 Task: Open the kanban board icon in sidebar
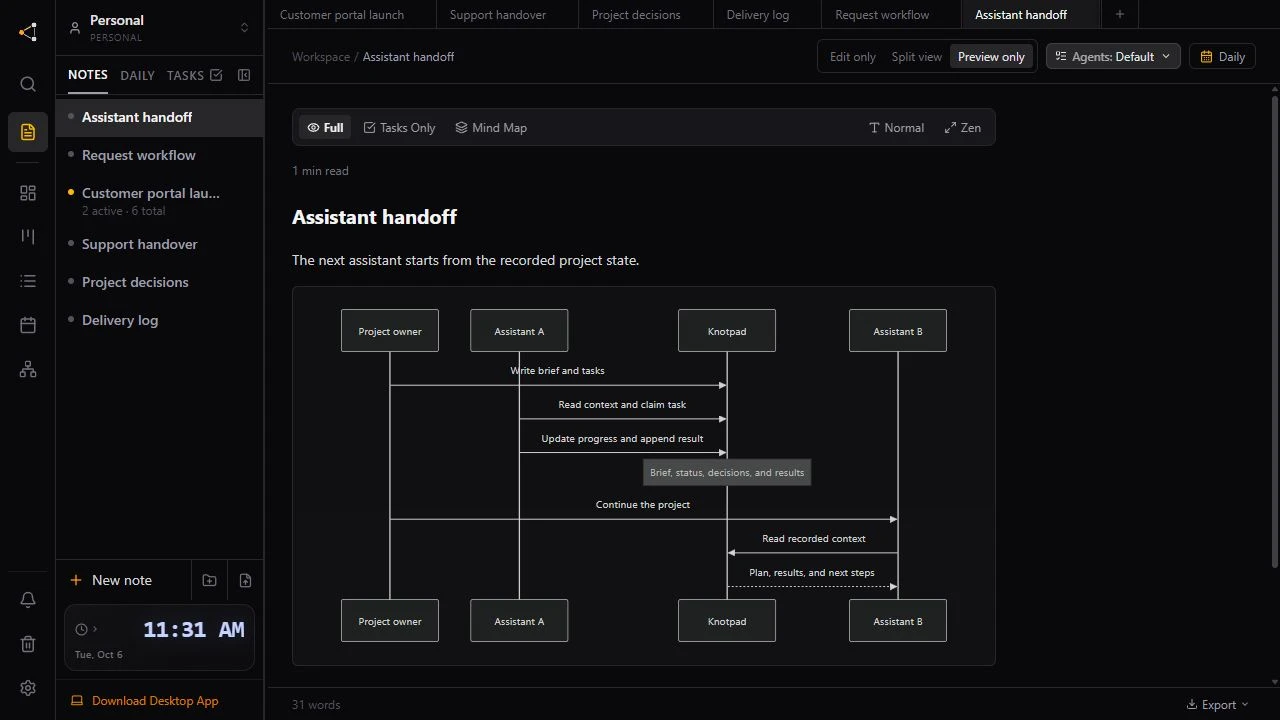click(28, 237)
